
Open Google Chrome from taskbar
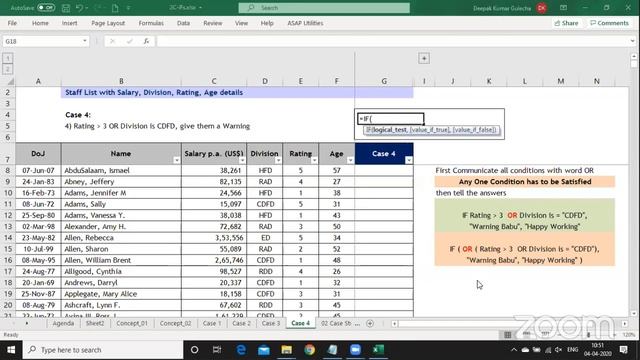pos(309,350)
